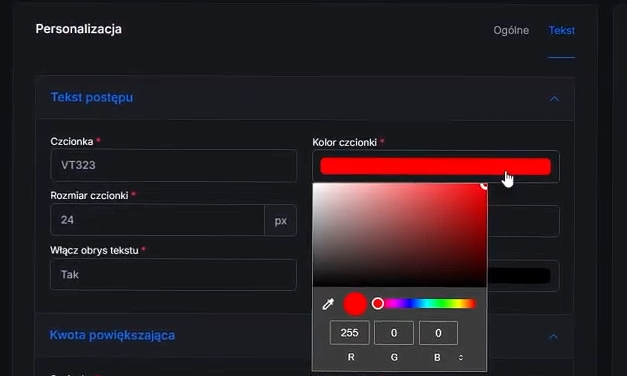Edit the B value field
This screenshot has width=627, height=376.
(438, 333)
